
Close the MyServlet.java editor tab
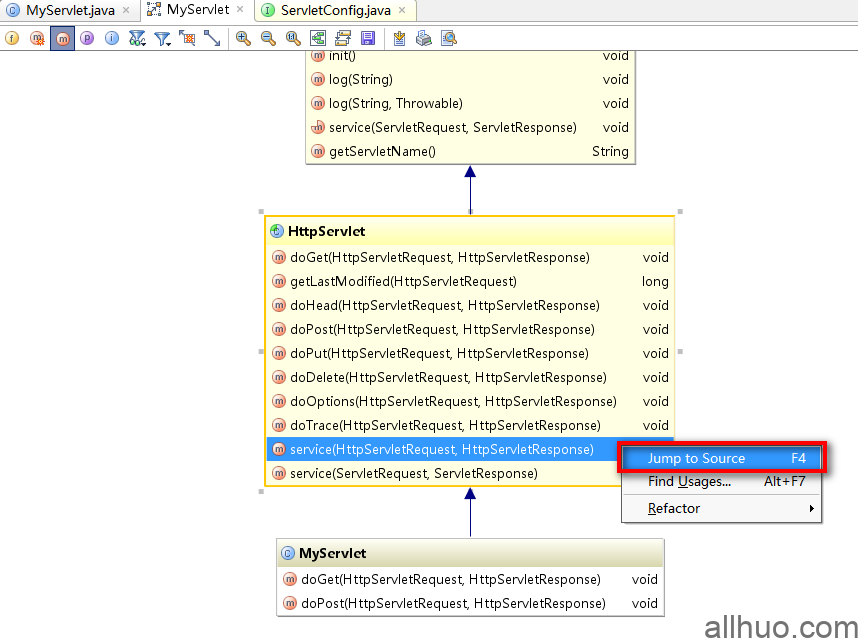point(126,10)
